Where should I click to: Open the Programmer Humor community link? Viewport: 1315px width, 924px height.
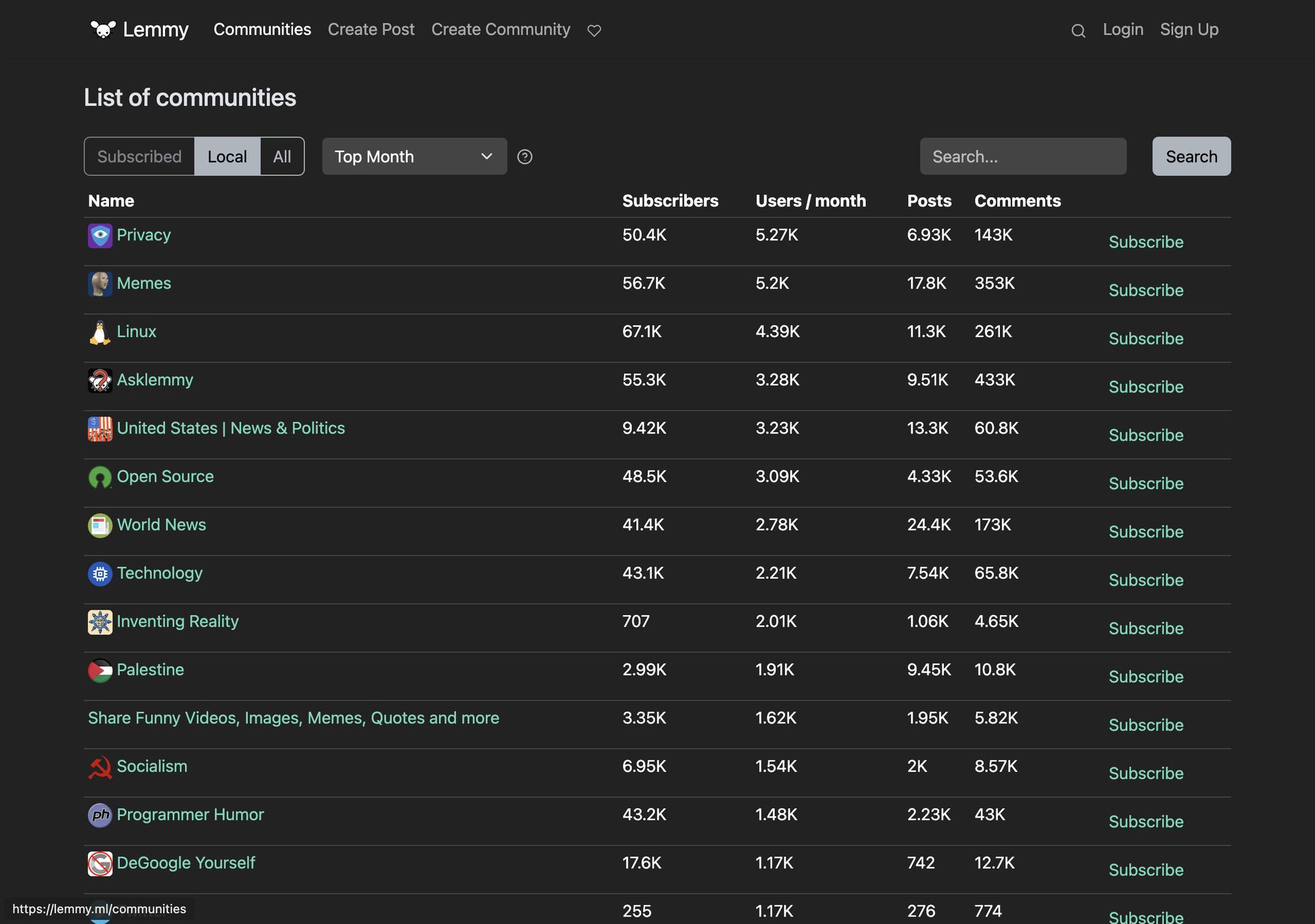pos(190,814)
